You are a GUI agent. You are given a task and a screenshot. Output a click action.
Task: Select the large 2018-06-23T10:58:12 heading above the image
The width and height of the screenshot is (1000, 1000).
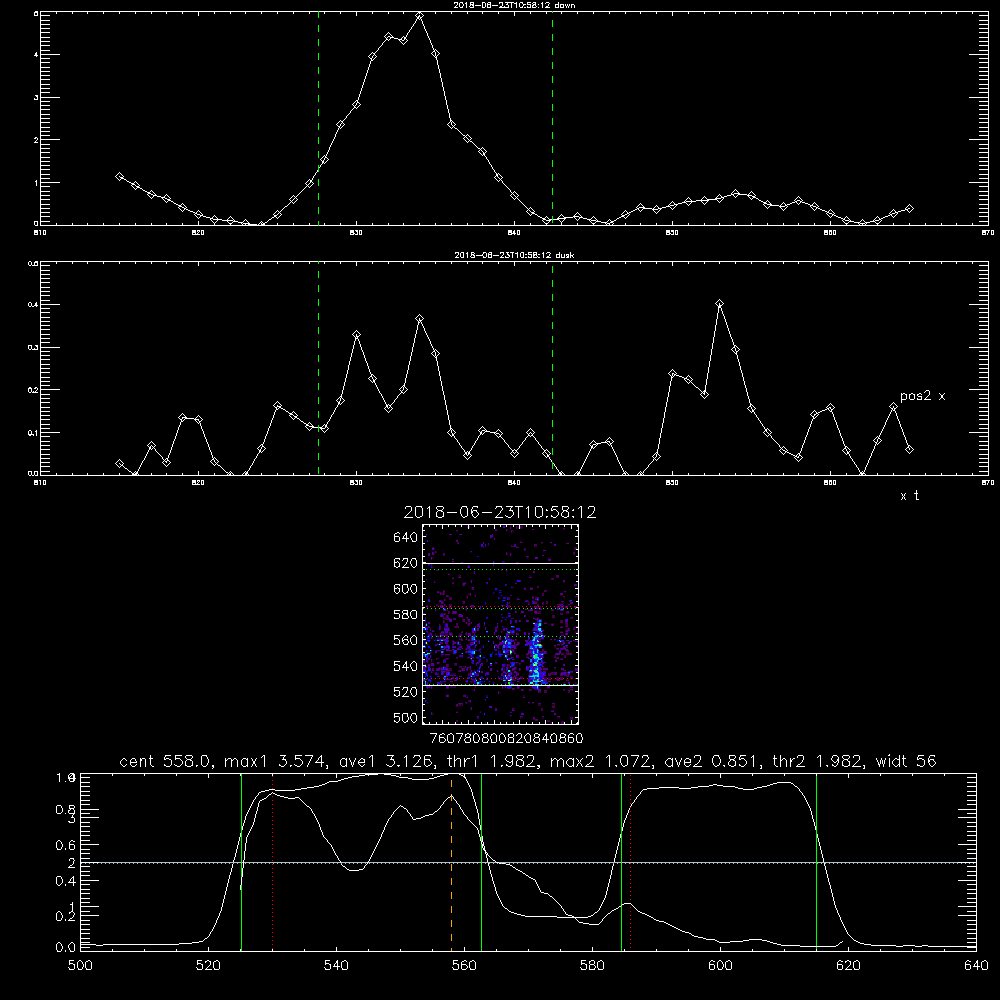point(500,512)
